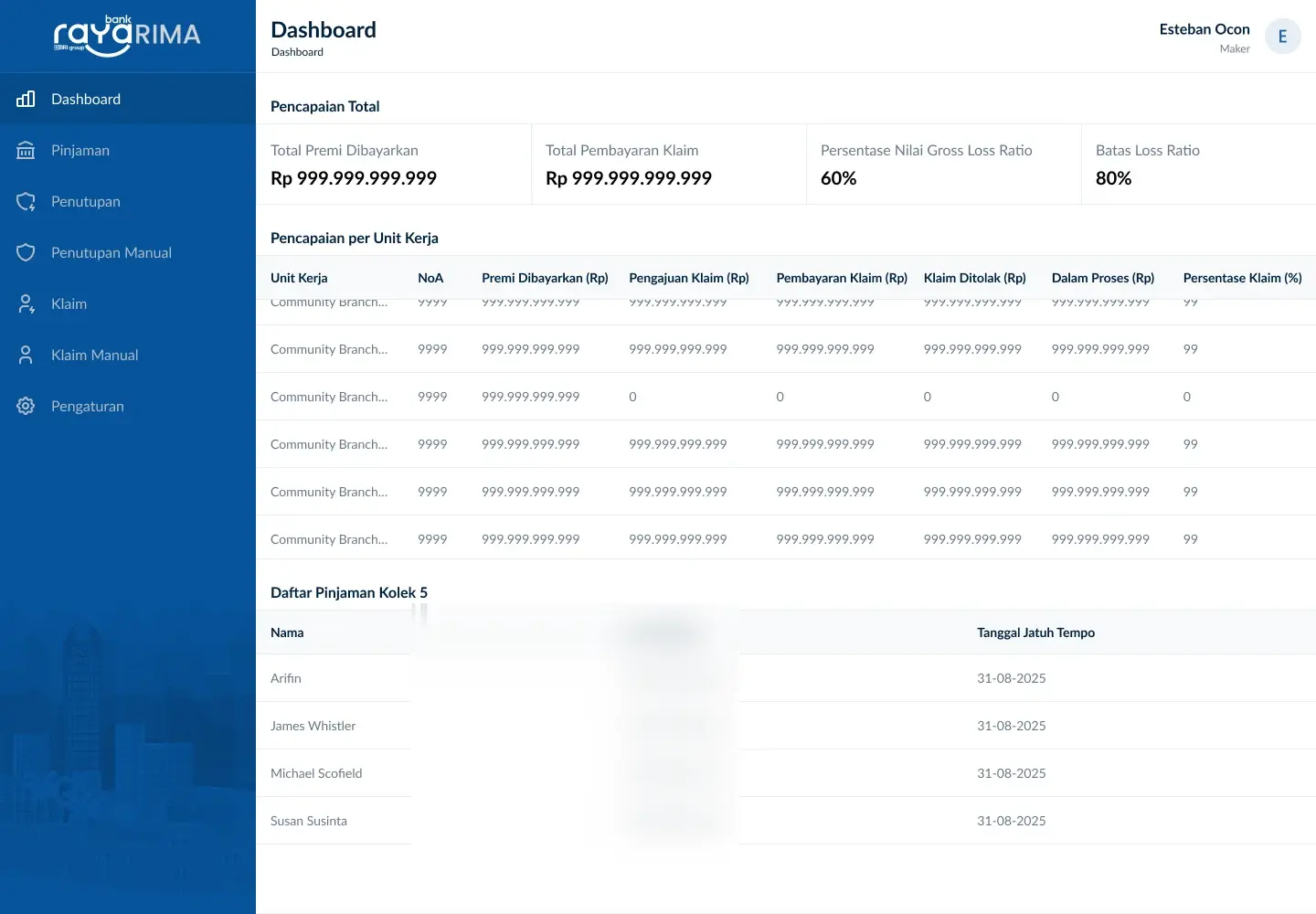Click the Pencapaian Total heading

point(325,106)
